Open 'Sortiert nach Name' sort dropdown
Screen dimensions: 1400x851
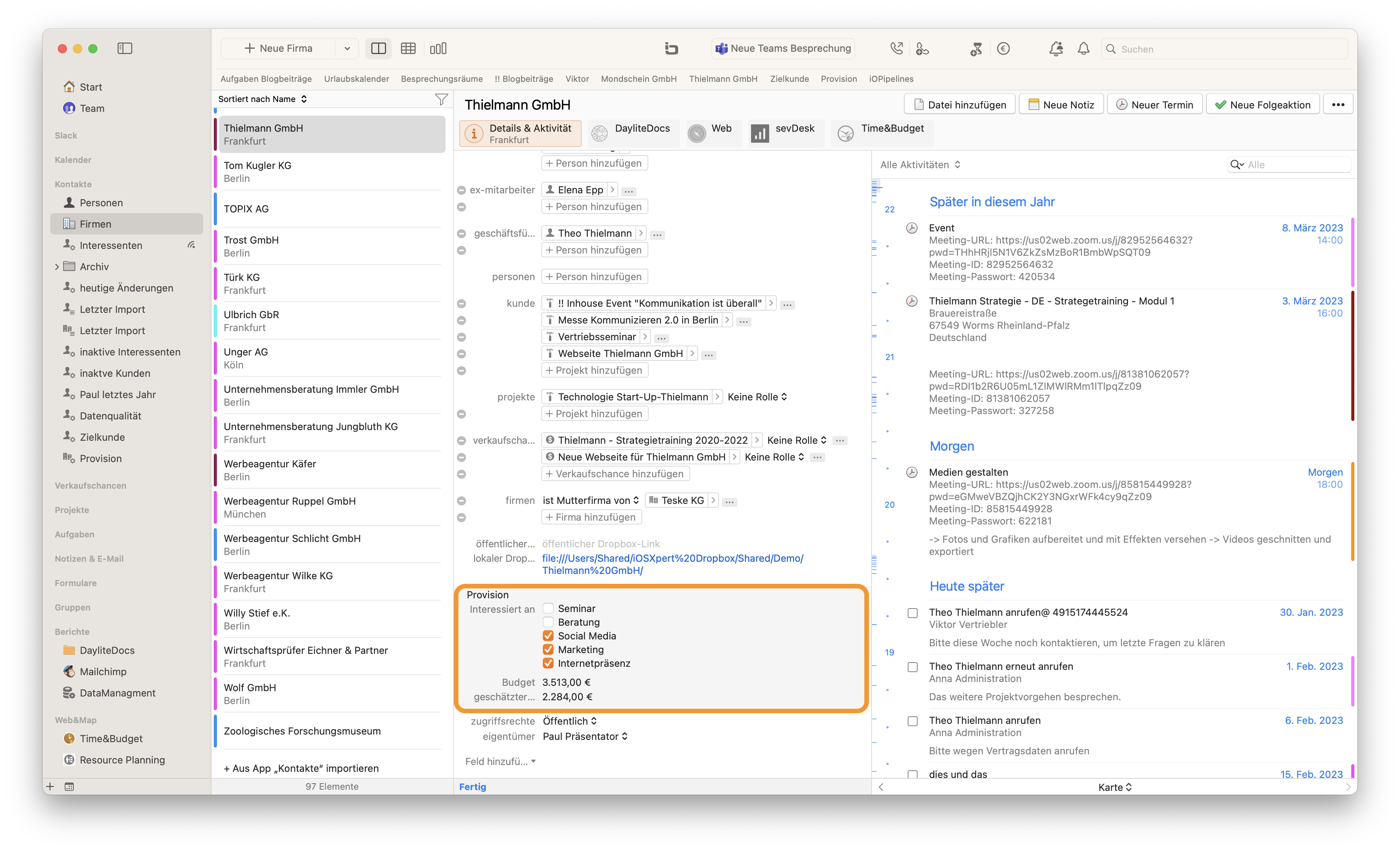pyautogui.click(x=262, y=99)
